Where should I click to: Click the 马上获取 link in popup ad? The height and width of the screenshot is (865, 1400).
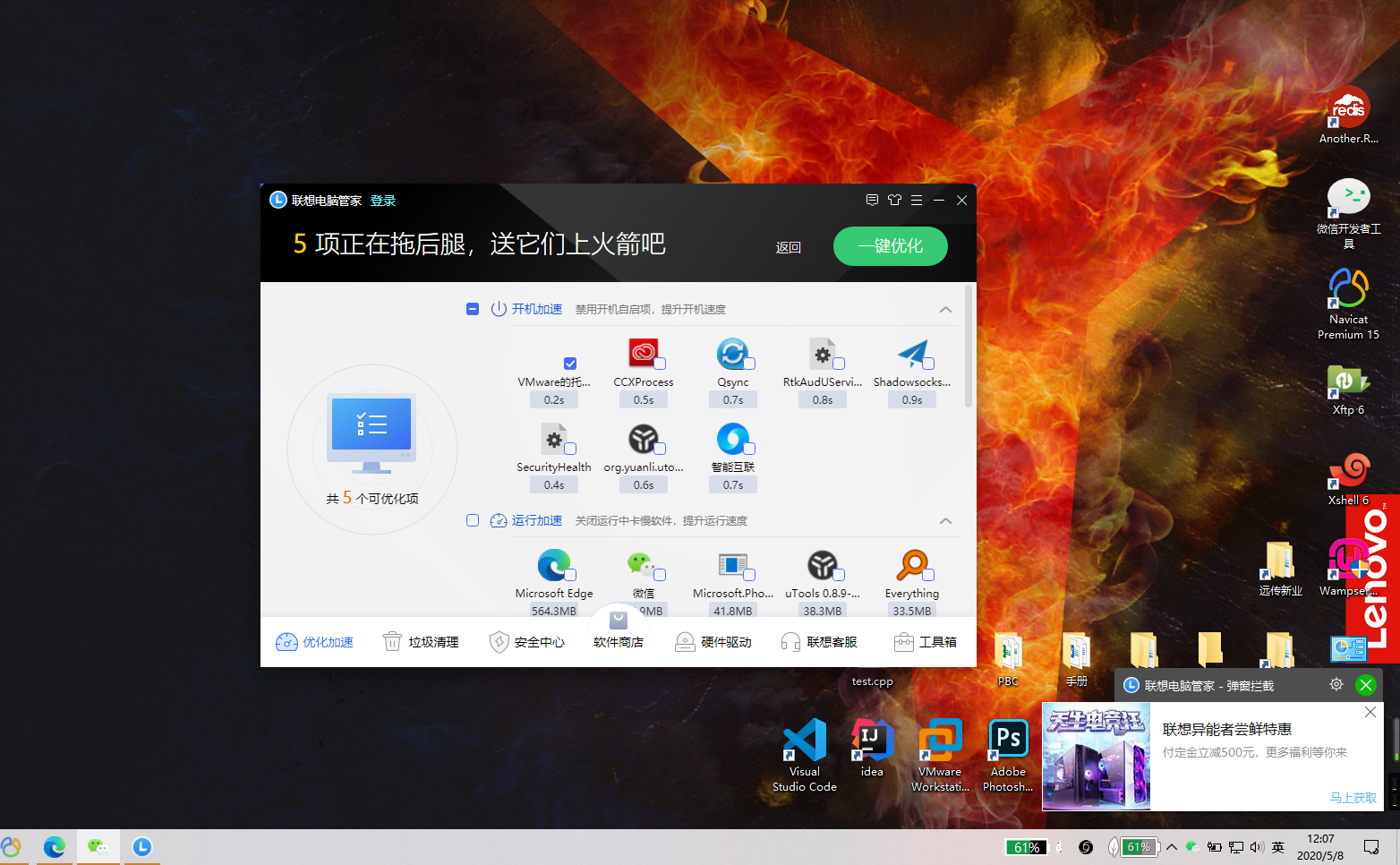coord(1353,798)
